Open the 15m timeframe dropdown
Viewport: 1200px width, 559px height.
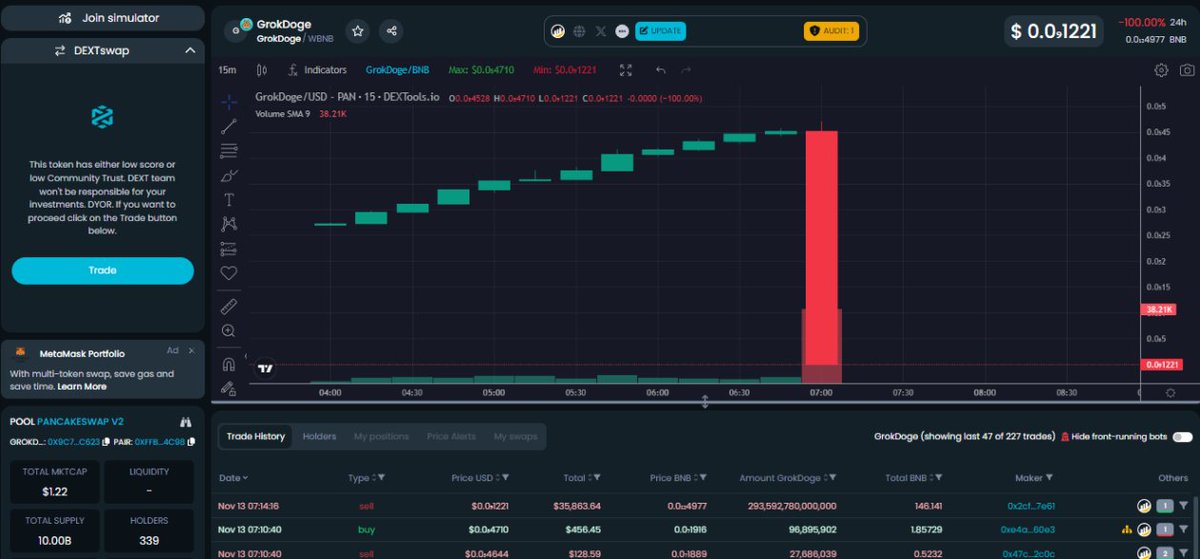click(x=228, y=70)
